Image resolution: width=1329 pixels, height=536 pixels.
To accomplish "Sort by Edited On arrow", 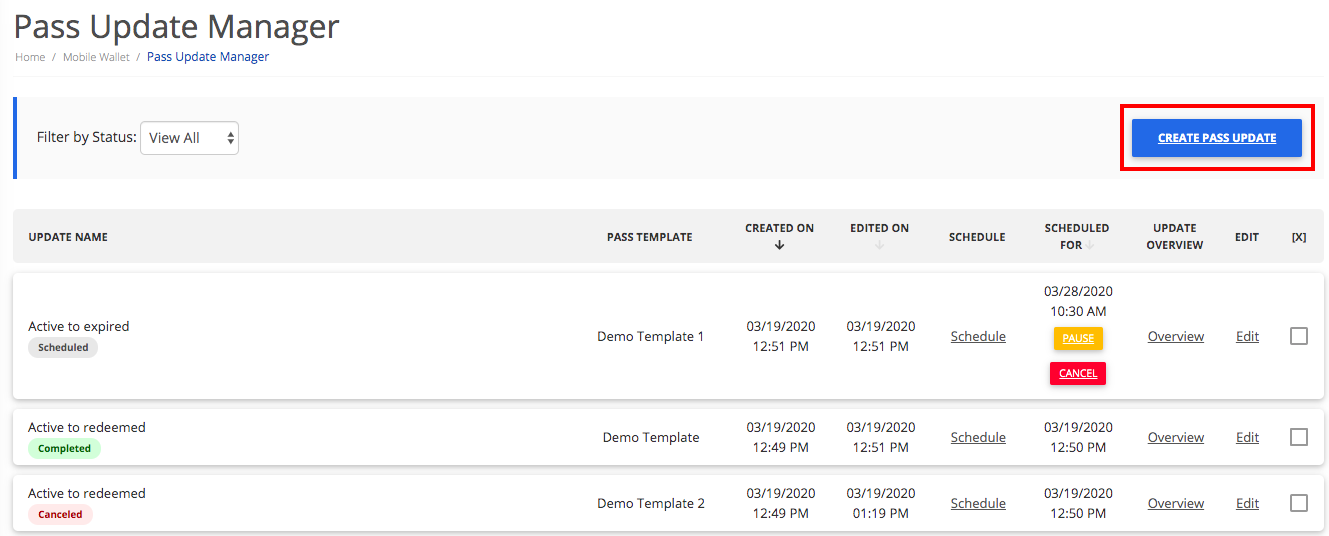I will [x=879, y=245].
